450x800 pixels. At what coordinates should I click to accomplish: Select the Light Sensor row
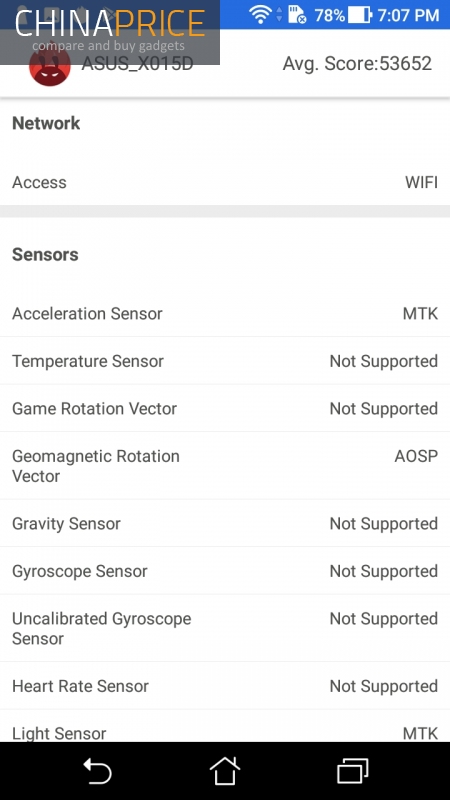(225, 726)
